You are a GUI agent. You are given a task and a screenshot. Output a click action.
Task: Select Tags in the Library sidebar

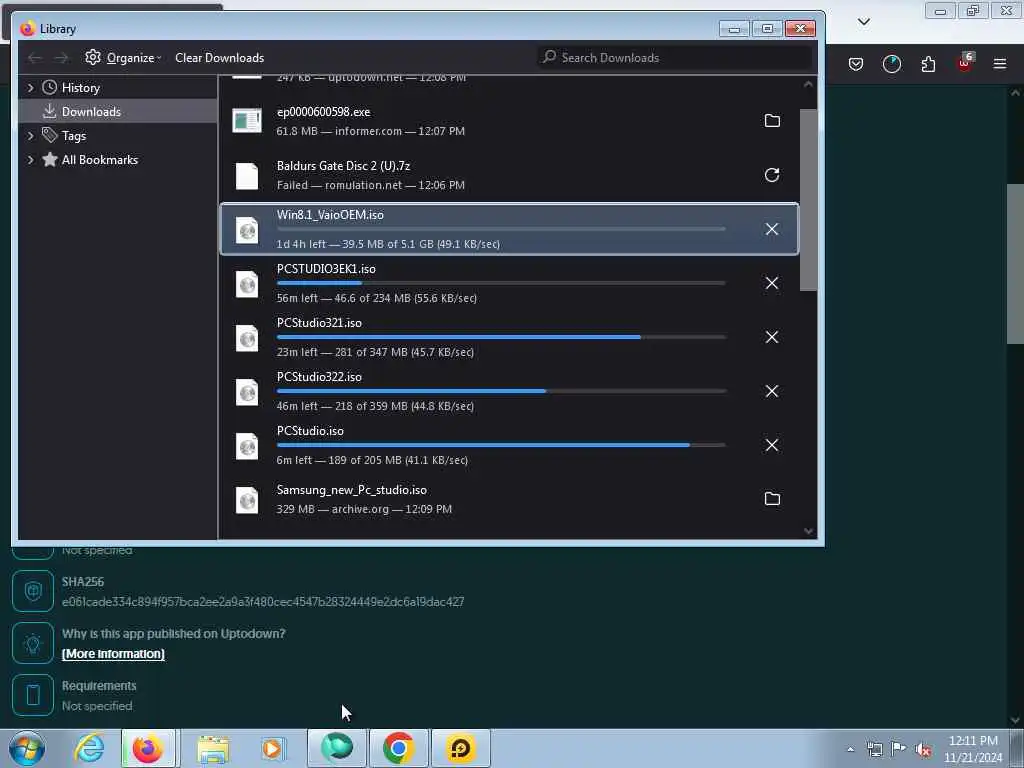(118, 136)
